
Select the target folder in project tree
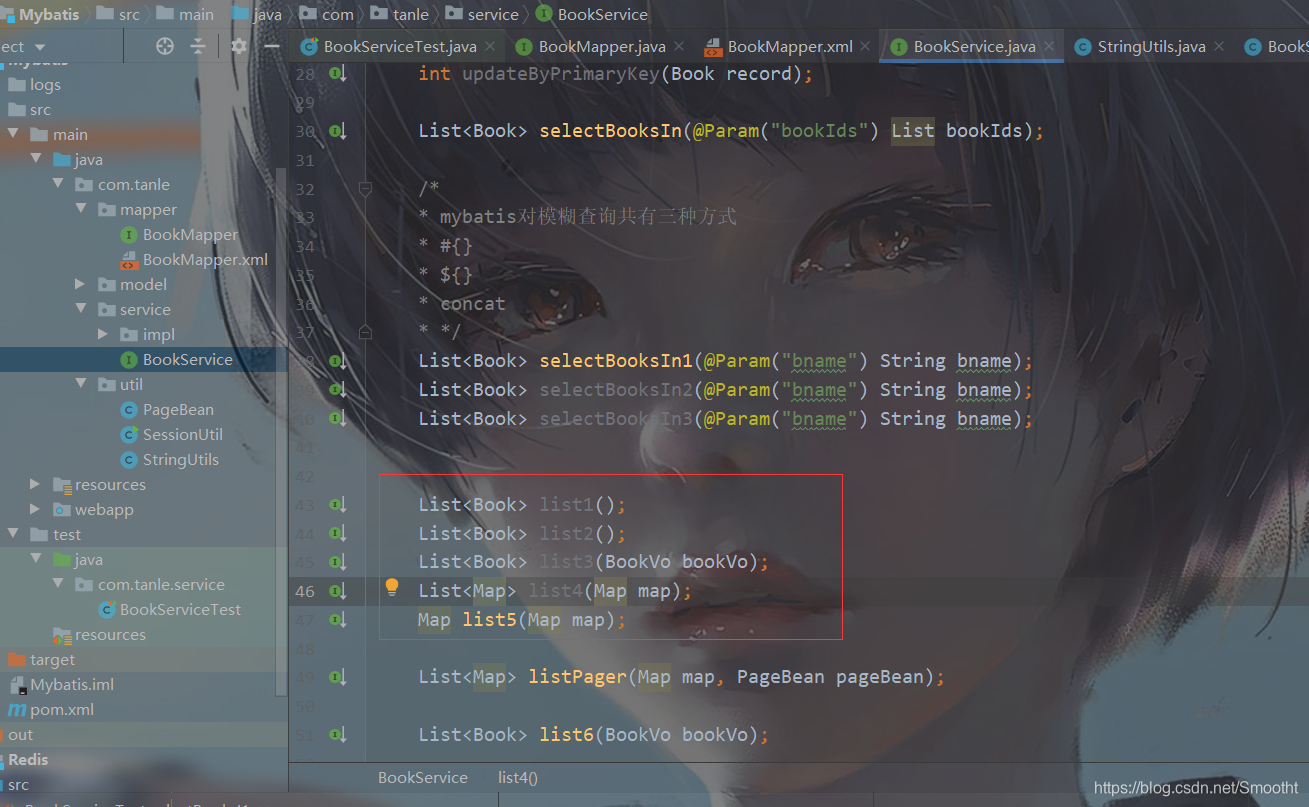click(52, 659)
